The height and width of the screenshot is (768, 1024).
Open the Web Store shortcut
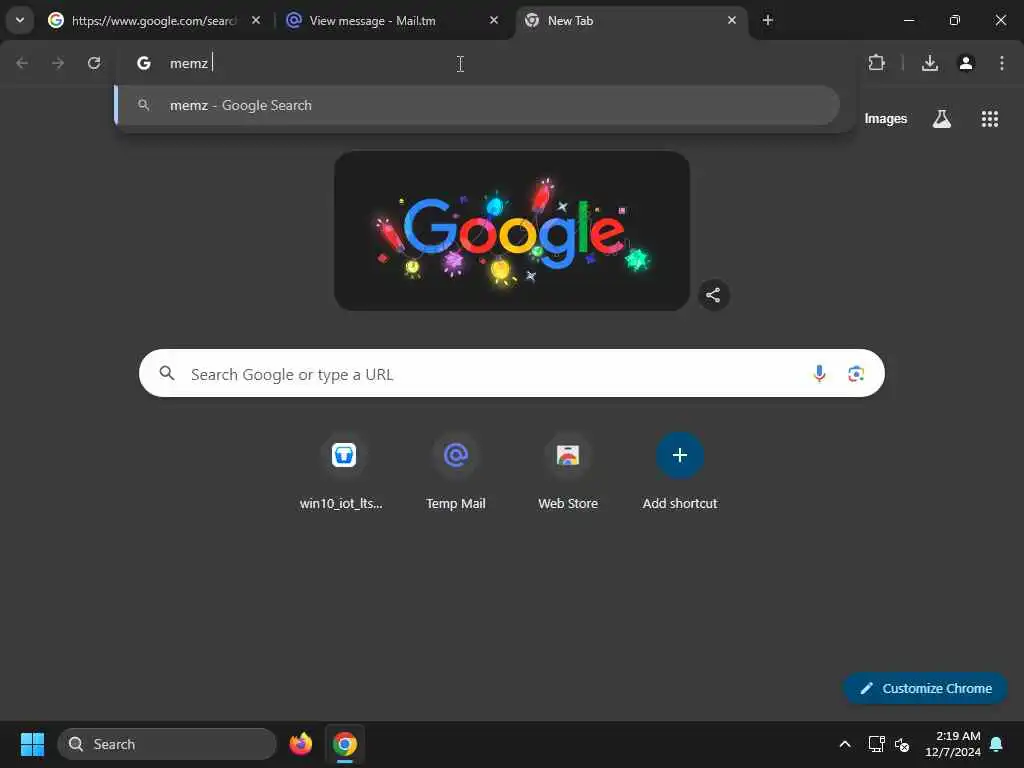point(568,473)
